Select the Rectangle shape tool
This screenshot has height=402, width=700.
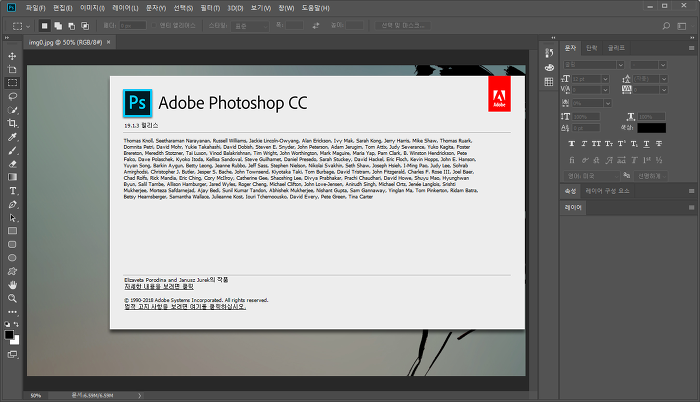[x=12, y=231]
